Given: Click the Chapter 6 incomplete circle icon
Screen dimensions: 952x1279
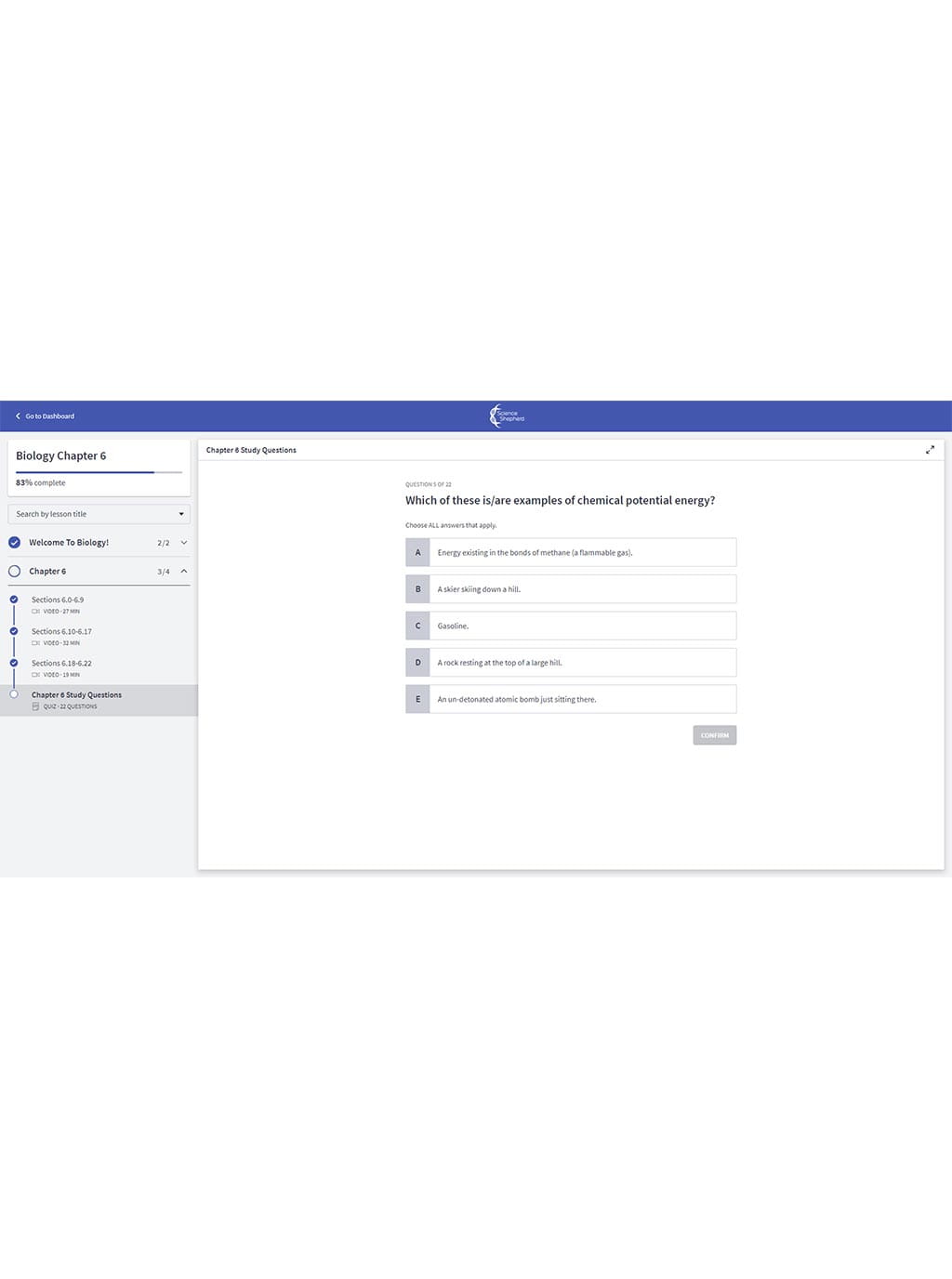Looking at the screenshot, I should click(14, 572).
